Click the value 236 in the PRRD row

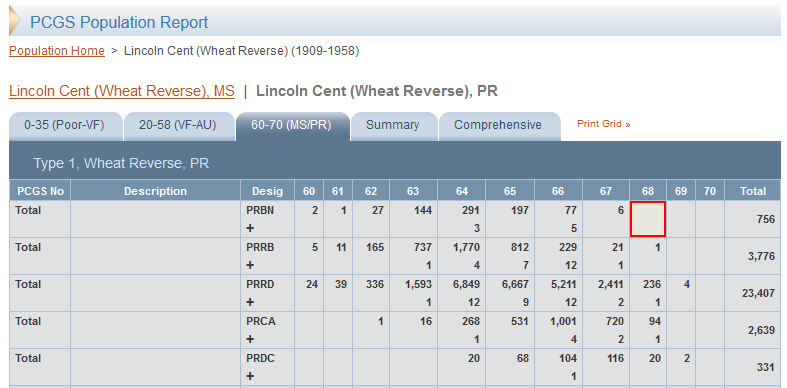[x=652, y=284]
